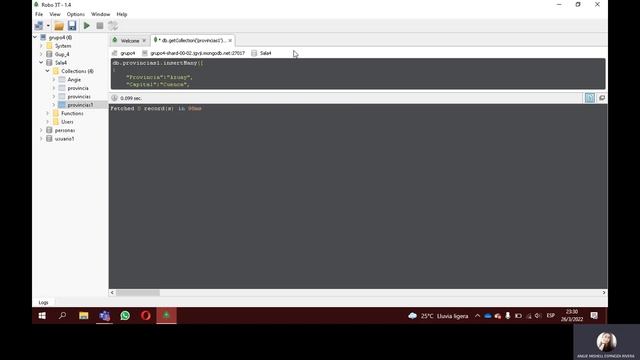Select the Collections (4) folder

[x=77, y=71]
